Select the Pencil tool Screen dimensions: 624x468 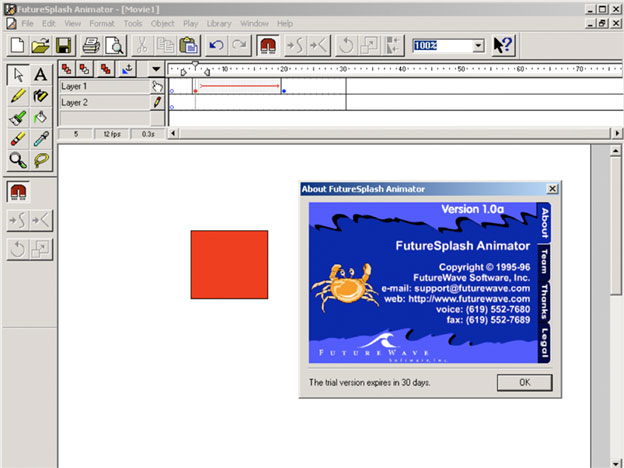18,96
